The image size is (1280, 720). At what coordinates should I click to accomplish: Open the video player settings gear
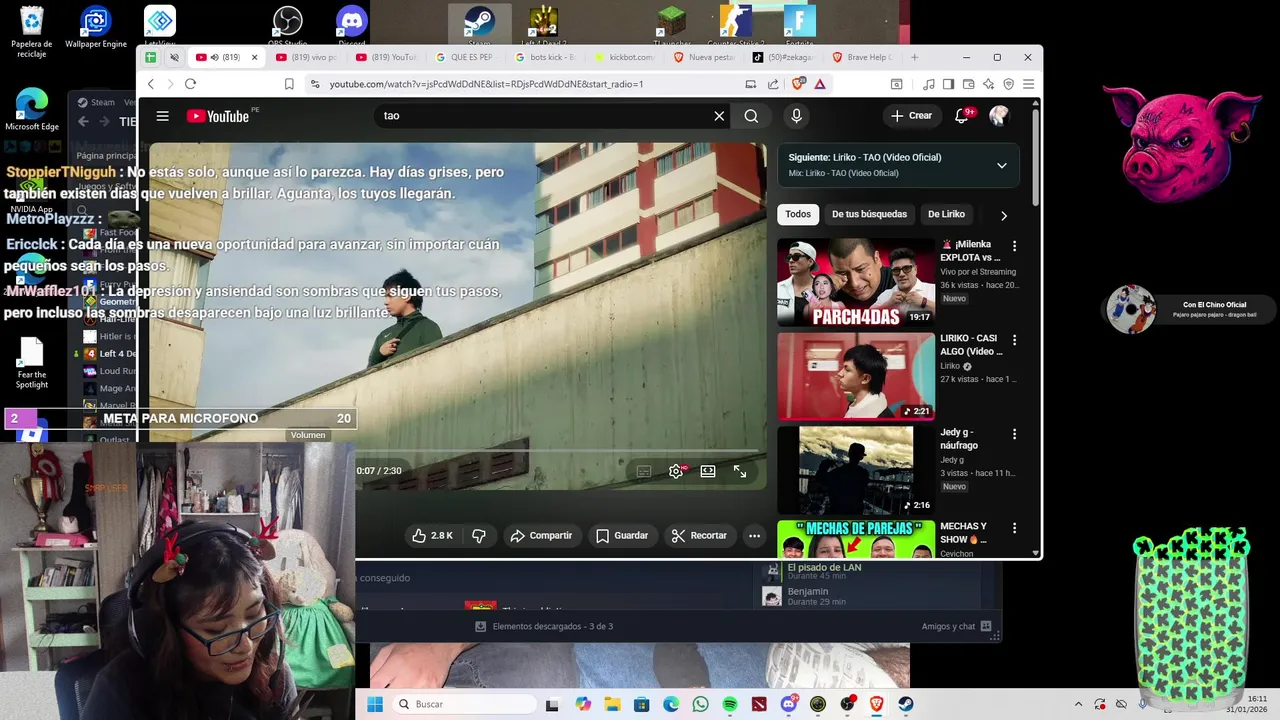(x=676, y=471)
